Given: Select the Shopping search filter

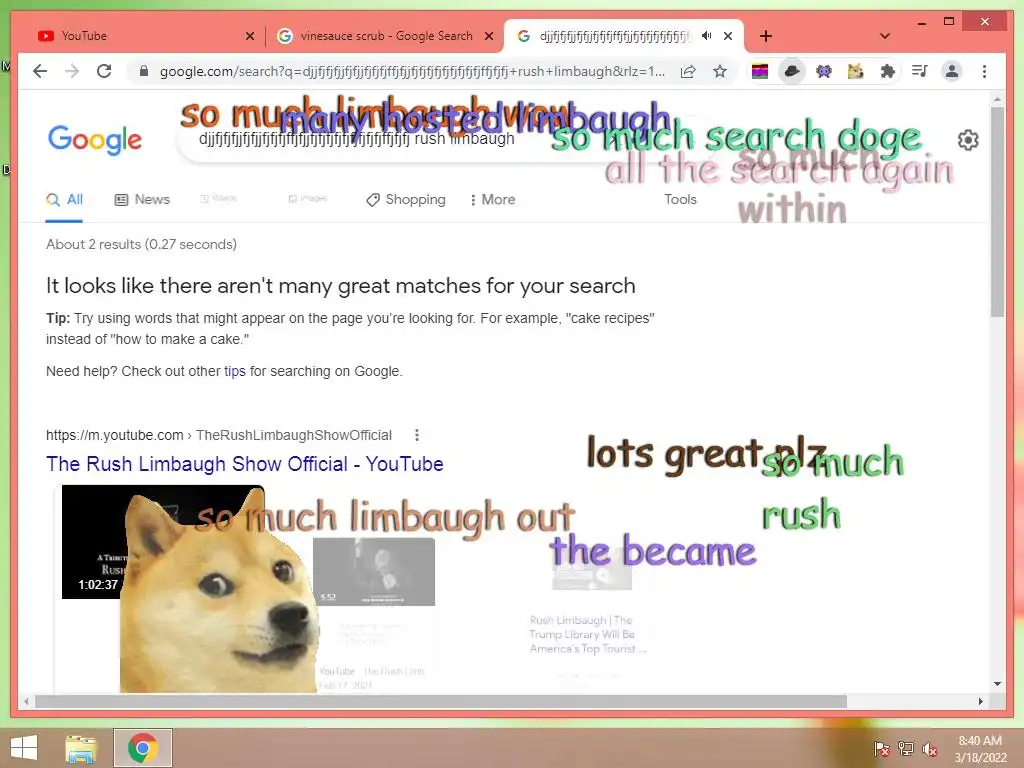Looking at the screenshot, I should tap(406, 200).
